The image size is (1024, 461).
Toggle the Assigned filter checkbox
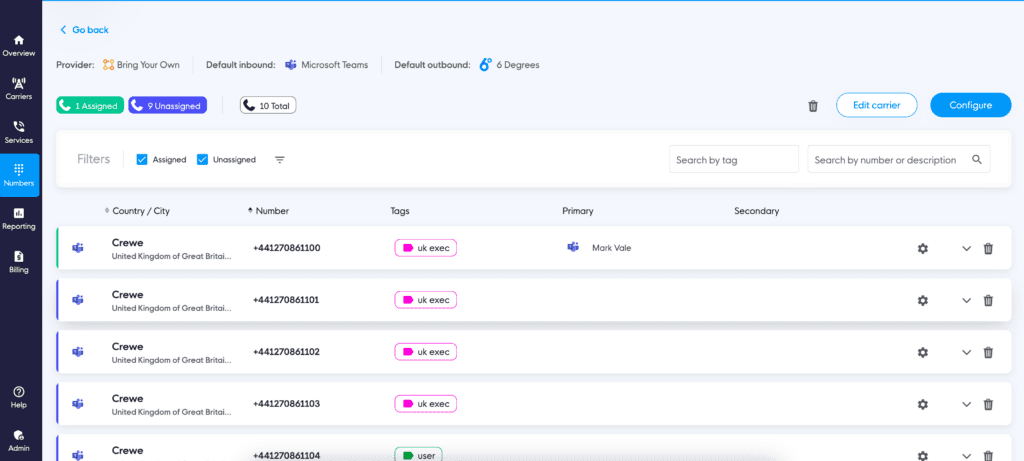point(142,159)
